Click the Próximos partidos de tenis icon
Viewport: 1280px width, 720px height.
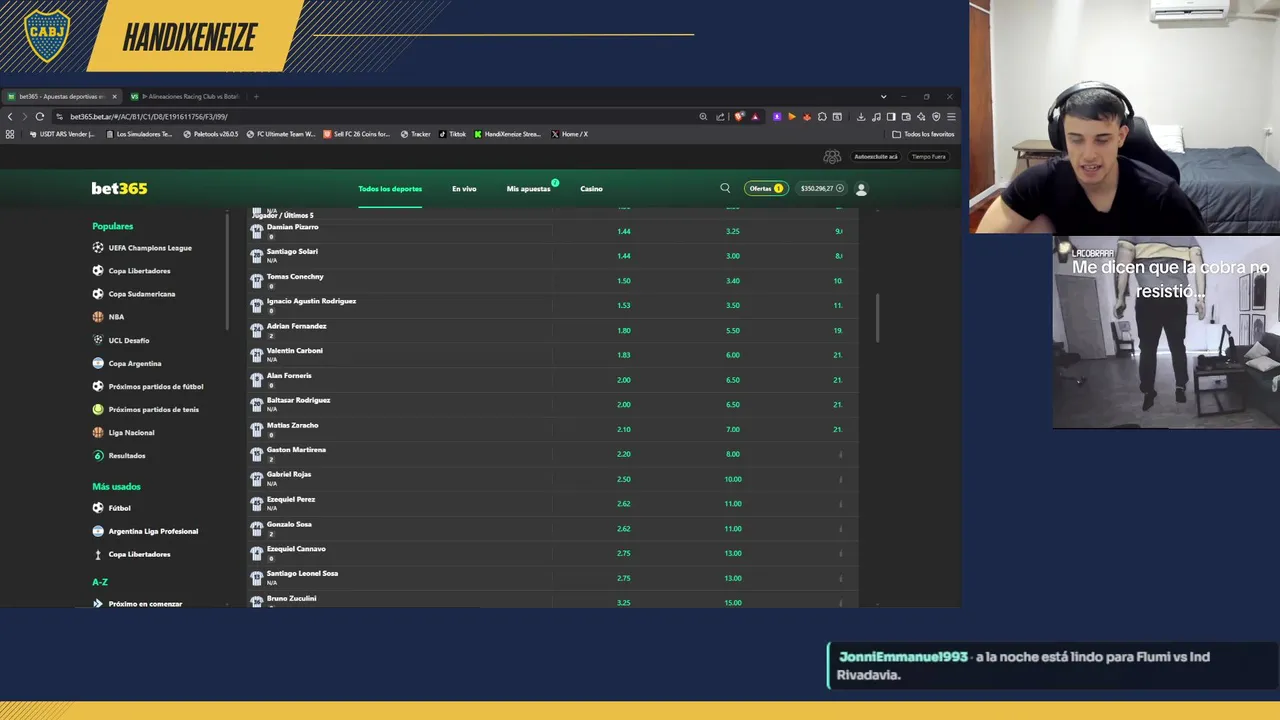(98, 409)
